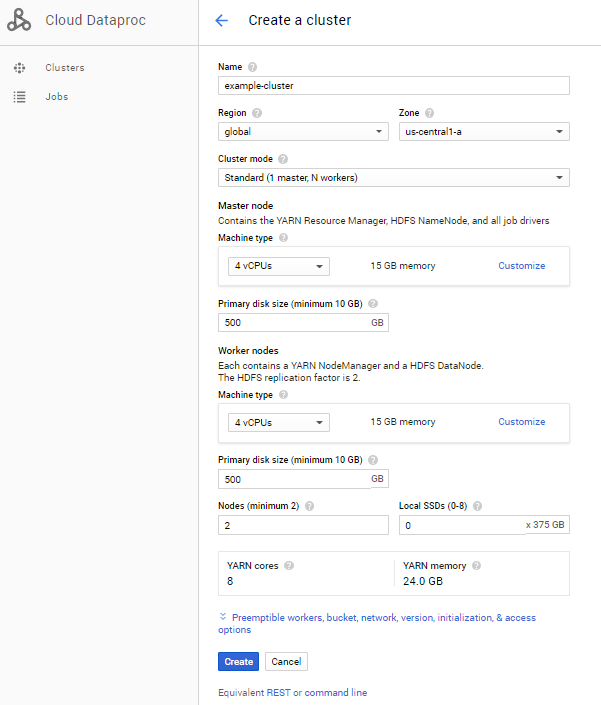Image resolution: width=601 pixels, height=705 pixels.
Task: Open the help icon next to Region
Action: tap(257, 113)
